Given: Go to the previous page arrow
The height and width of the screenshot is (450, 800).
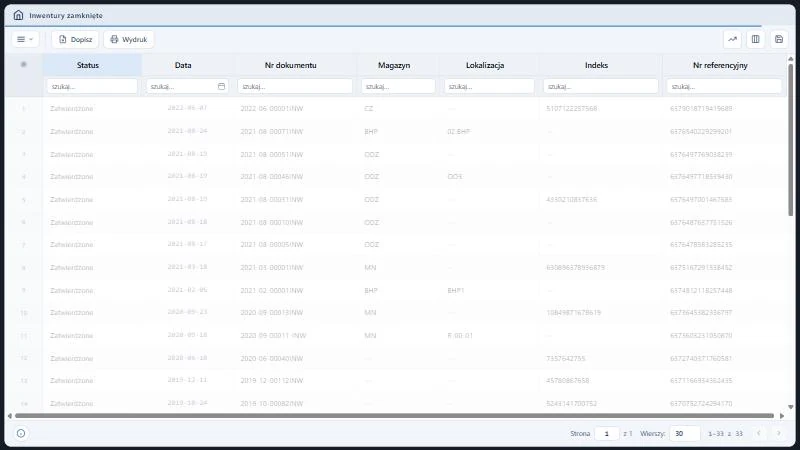Looking at the screenshot, I should pyautogui.click(x=759, y=433).
